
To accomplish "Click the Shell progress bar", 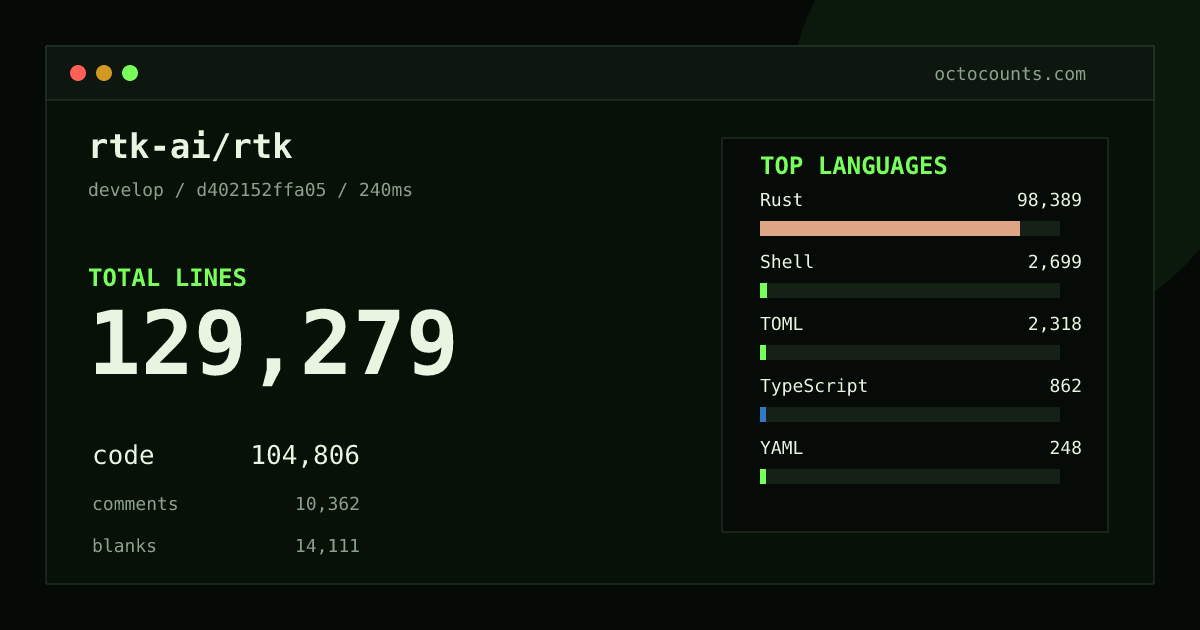I will coord(910,290).
